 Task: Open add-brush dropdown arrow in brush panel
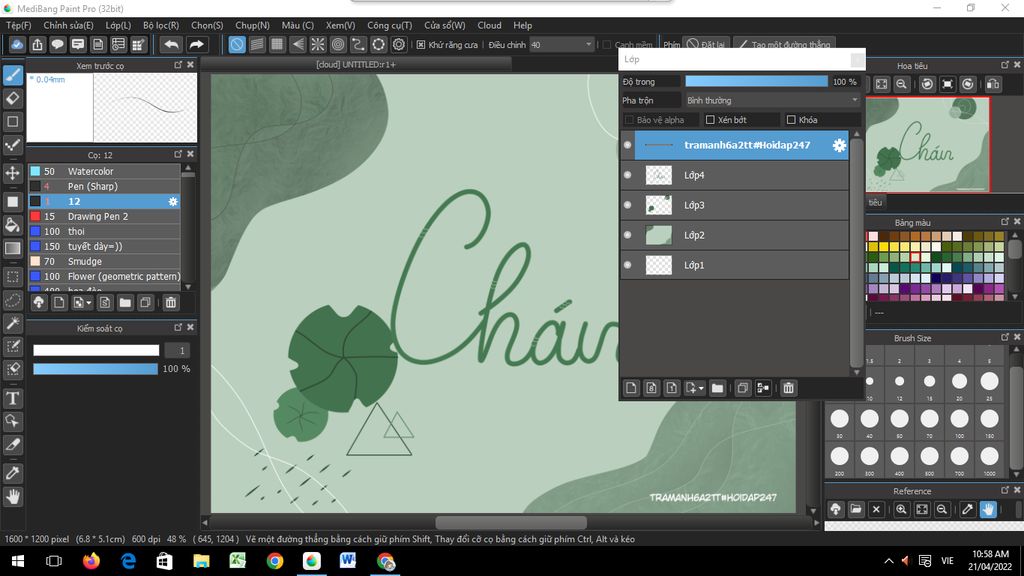click(x=89, y=303)
